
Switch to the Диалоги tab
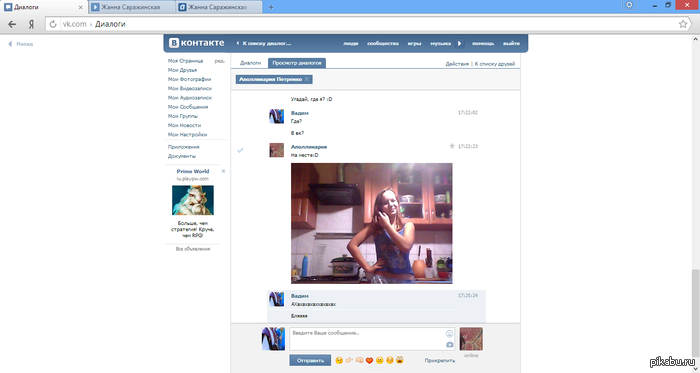[x=250, y=63]
